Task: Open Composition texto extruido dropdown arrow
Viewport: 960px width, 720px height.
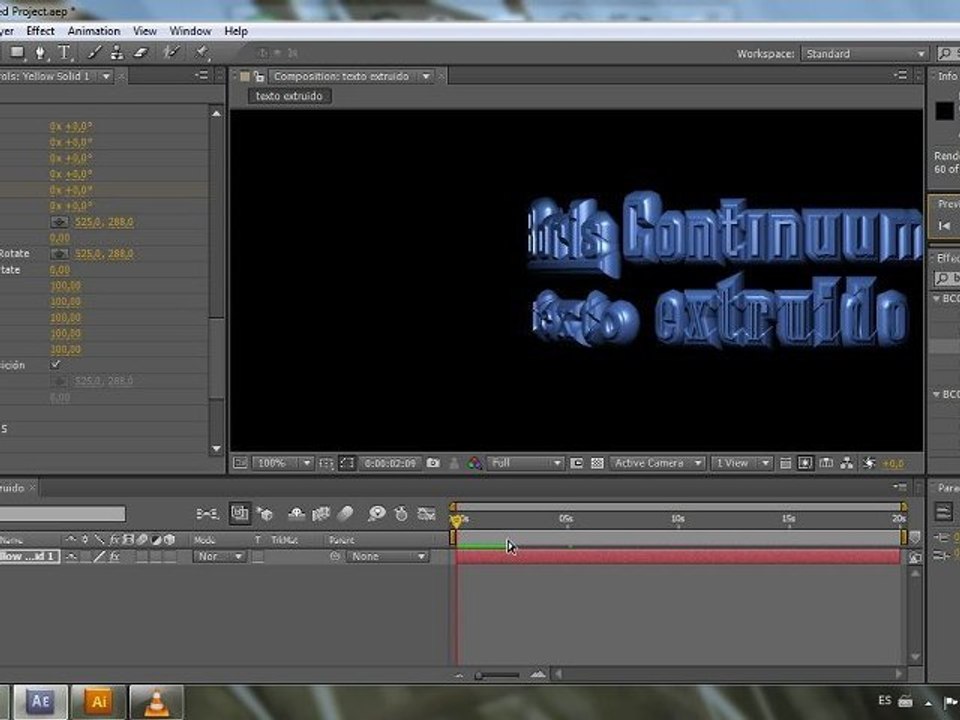Action: (426, 77)
